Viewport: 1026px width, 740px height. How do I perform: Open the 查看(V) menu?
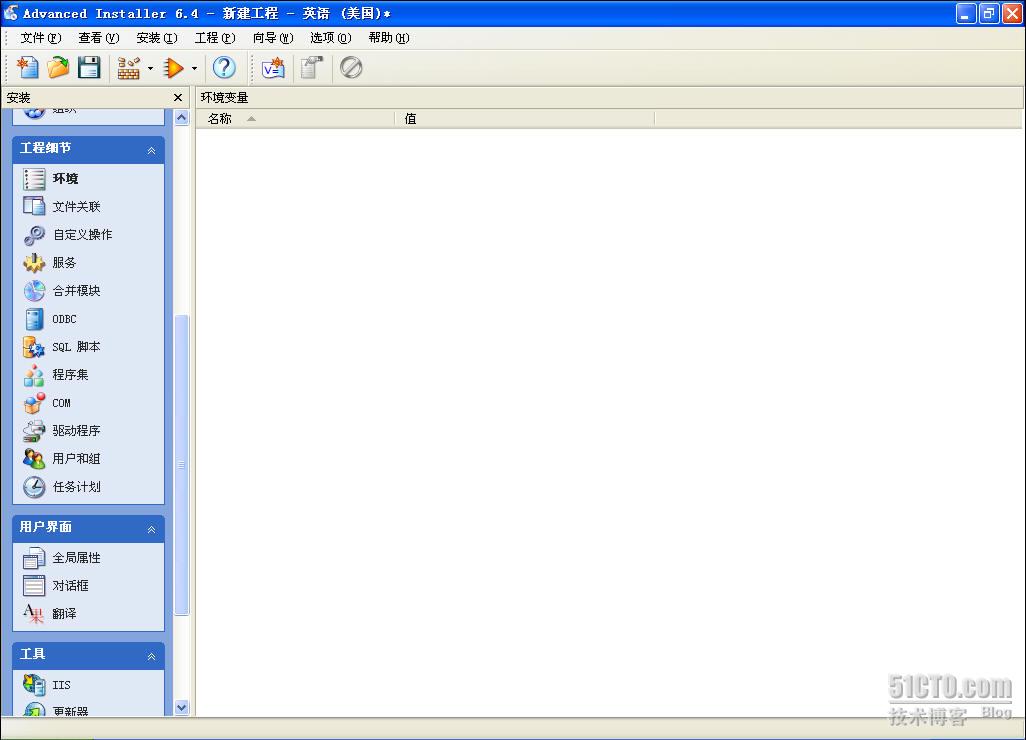[x=99, y=38]
